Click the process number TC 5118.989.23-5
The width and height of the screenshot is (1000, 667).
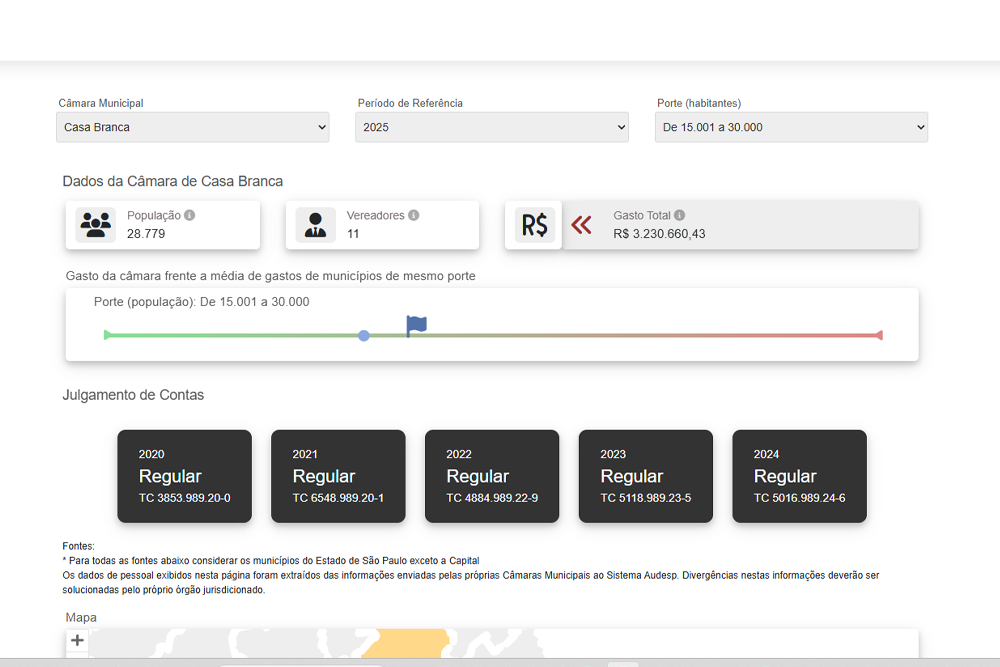click(645, 498)
